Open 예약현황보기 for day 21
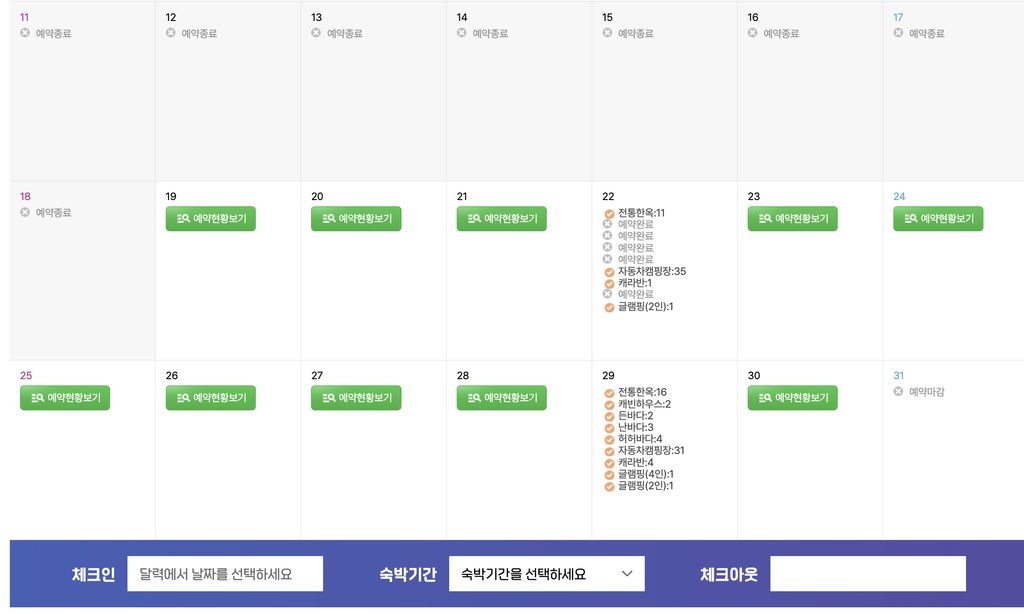The height and width of the screenshot is (614, 1024). coord(502,219)
